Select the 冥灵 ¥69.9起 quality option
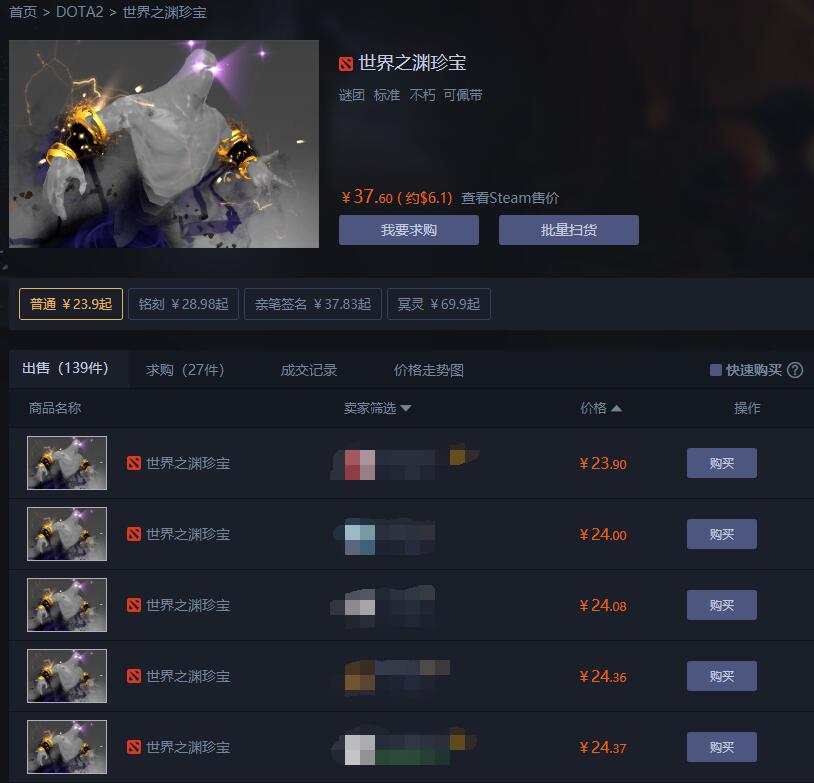The height and width of the screenshot is (783, 814). click(439, 304)
